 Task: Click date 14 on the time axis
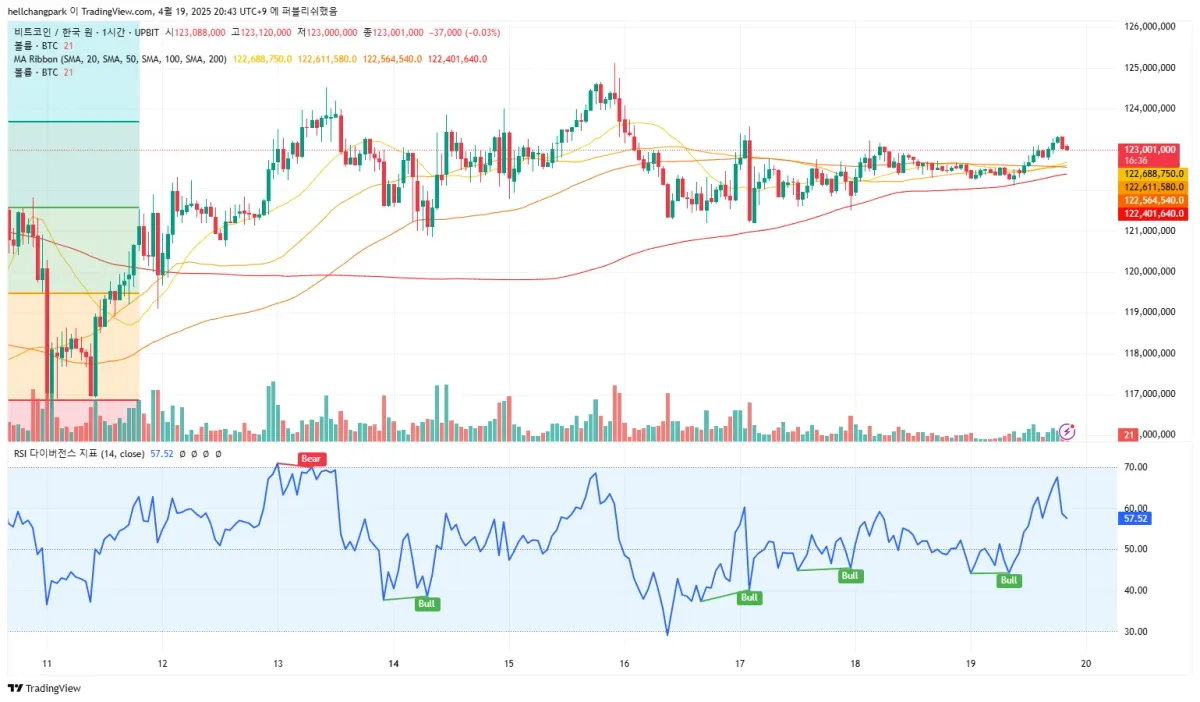point(393,663)
